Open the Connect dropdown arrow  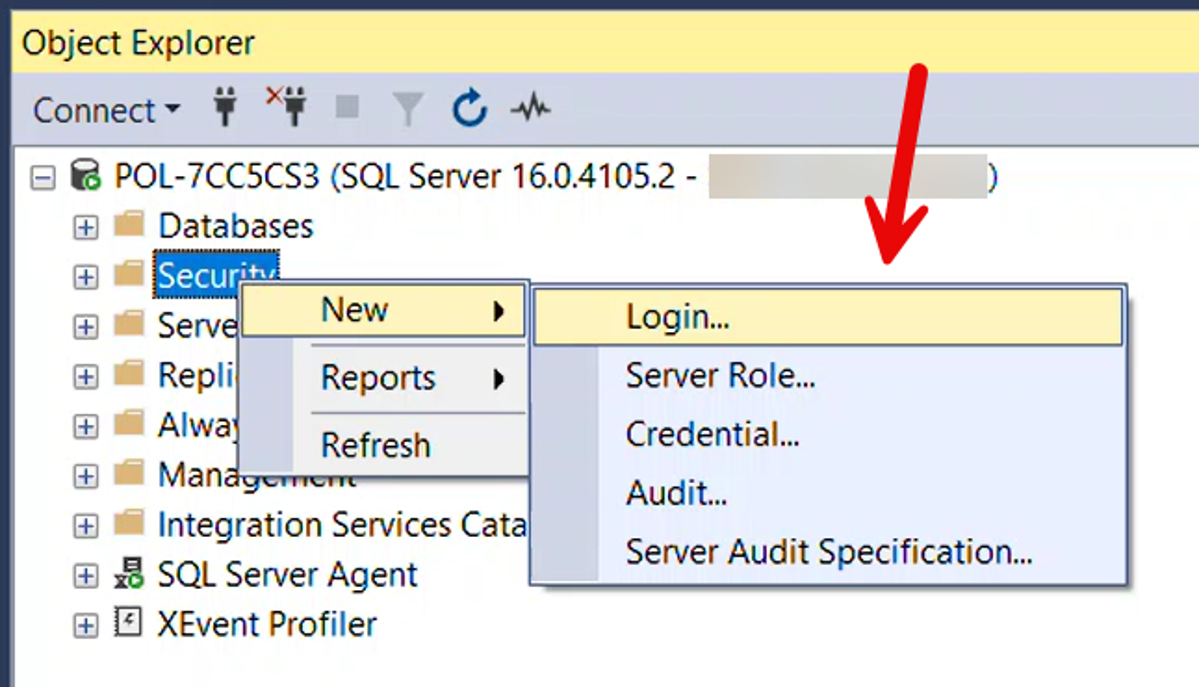coord(170,110)
